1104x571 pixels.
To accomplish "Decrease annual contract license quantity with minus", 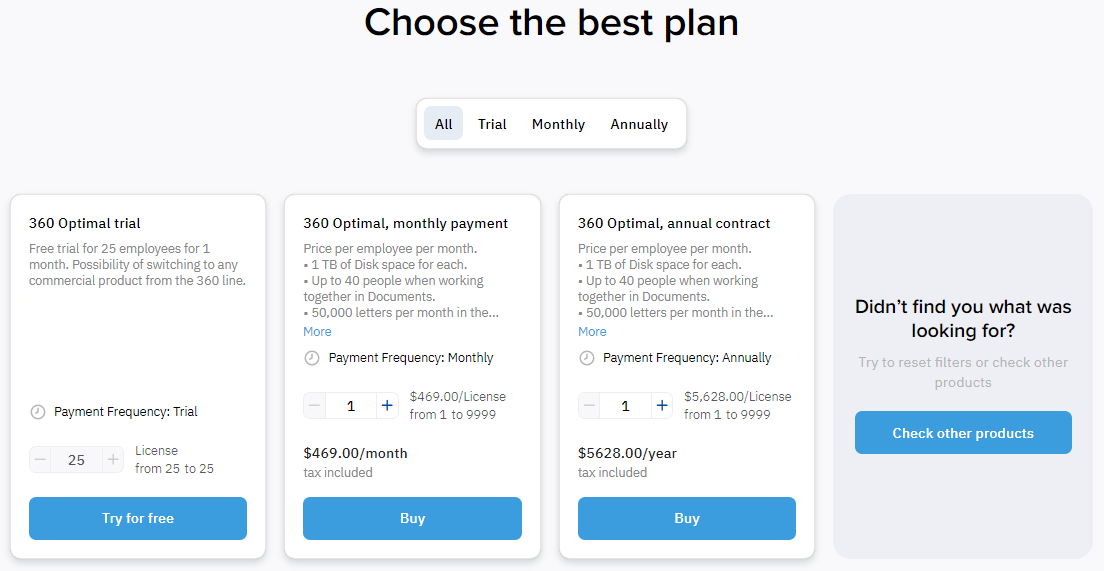I will [589, 406].
